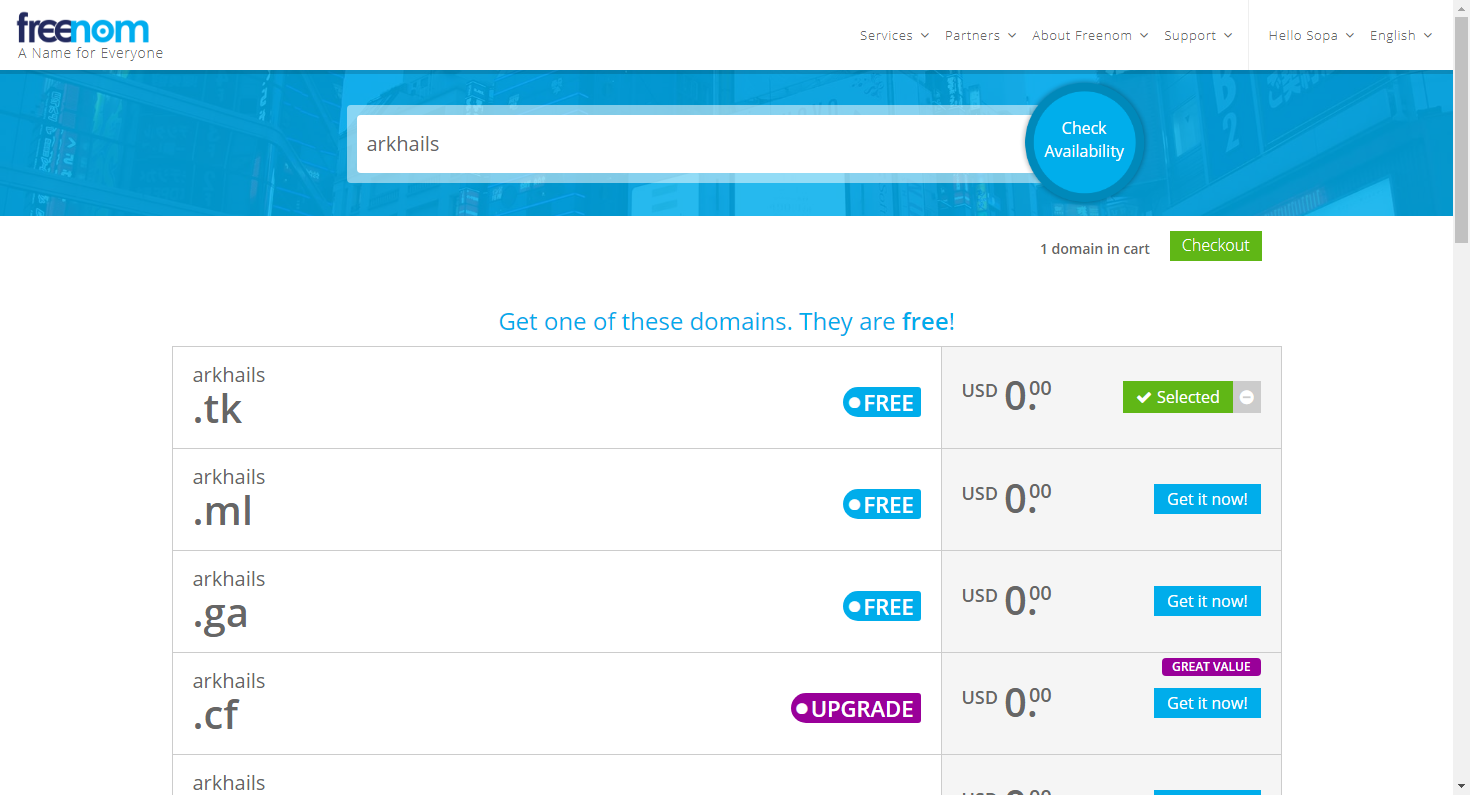Click the .ga domain extension text

pos(220,616)
